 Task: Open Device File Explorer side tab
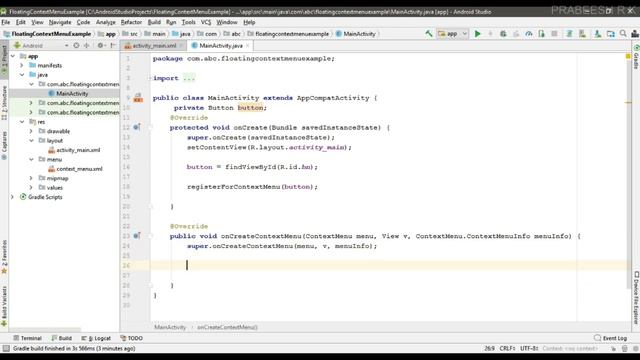click(x=636, y=298)
